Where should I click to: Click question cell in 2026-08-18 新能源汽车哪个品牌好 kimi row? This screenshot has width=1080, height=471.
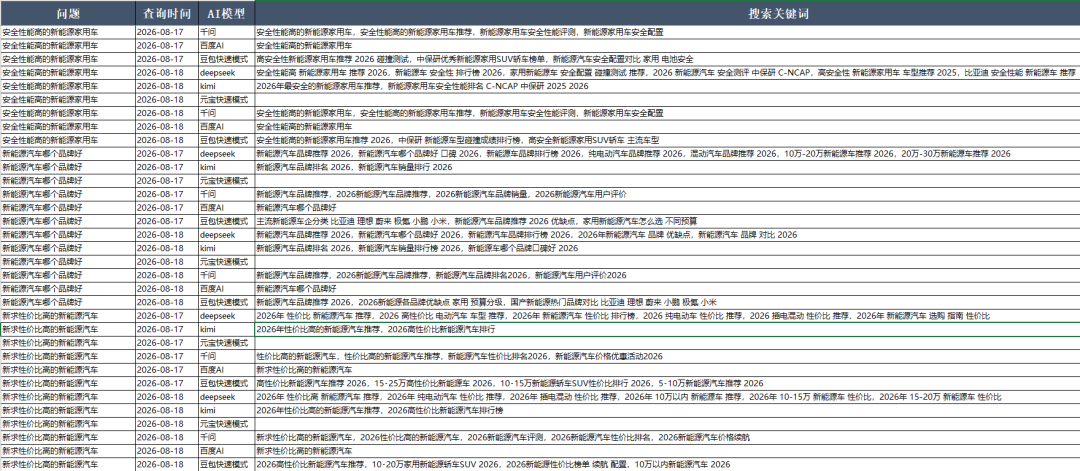[x=68, y=248]
